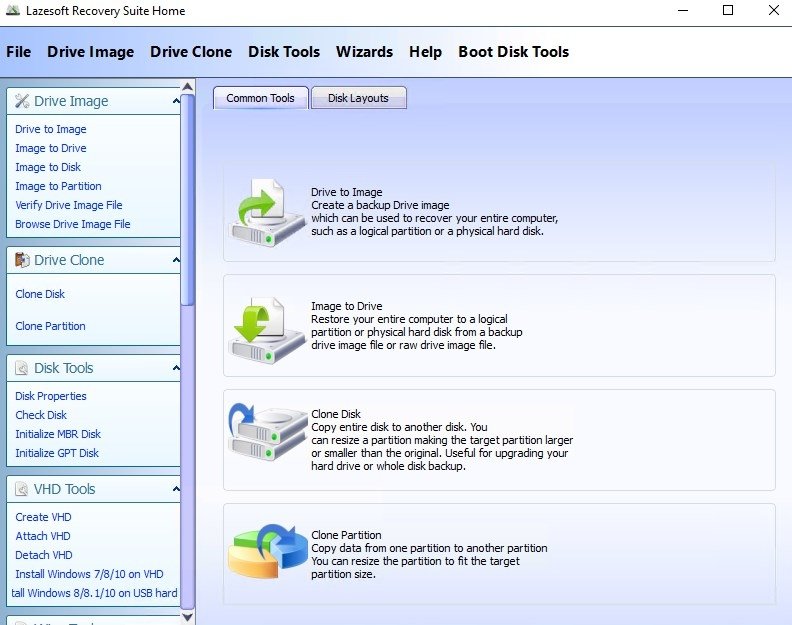The height and width of the screenshot is (625, 792).
Task: Click the Disk Tools panel header icon
Action: click(21, 368)
